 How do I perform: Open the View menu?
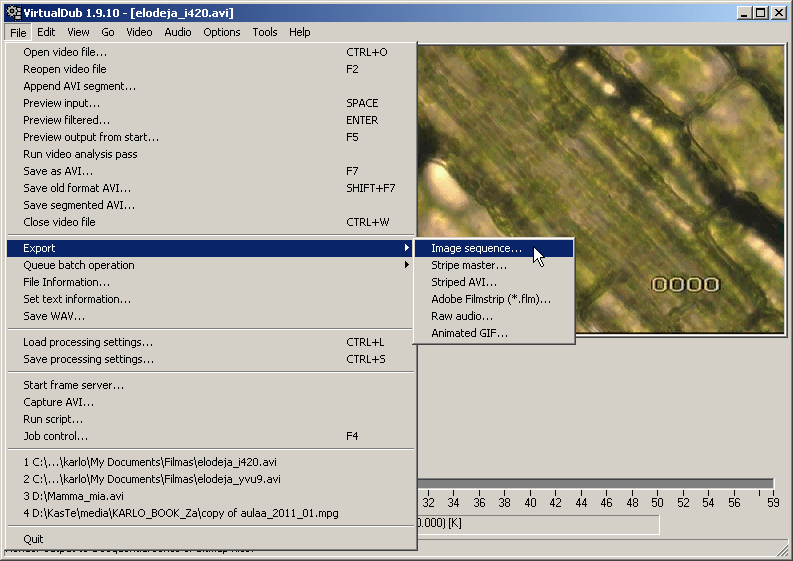pyautogui.click(x=78, y=32)
